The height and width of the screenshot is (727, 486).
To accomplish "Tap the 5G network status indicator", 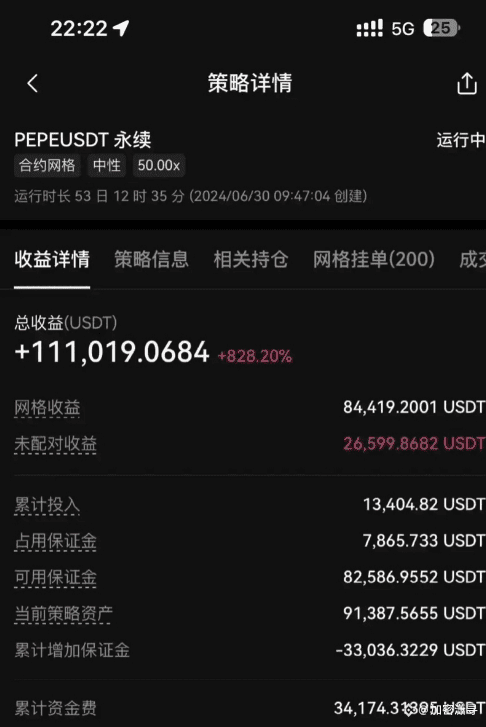I will [x=403, y=29].
